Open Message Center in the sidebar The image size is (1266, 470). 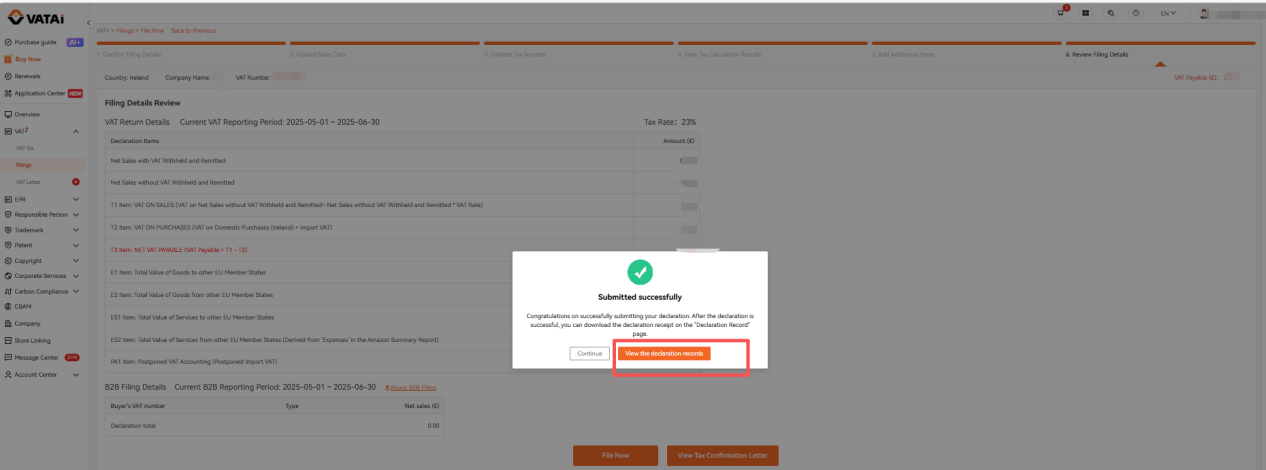(x=44, y=357)
